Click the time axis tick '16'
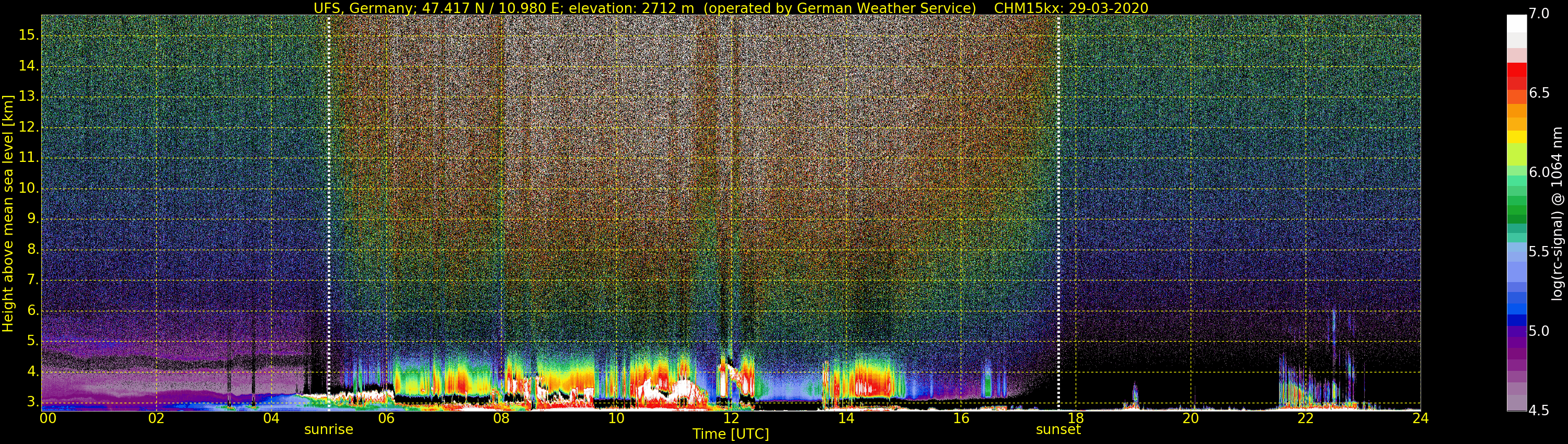Image resolution: width=1568 pixels, height=444 pixels. 961,418
